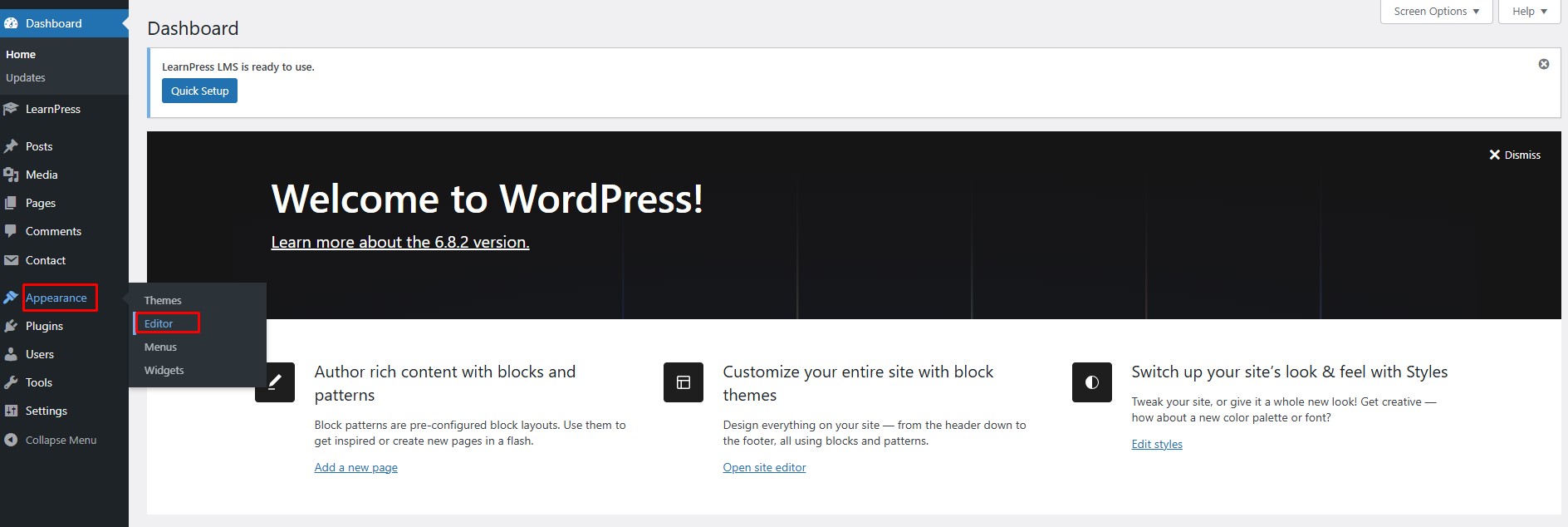
Task: Click the Pages document icon
Action: (x=11, y=203)
